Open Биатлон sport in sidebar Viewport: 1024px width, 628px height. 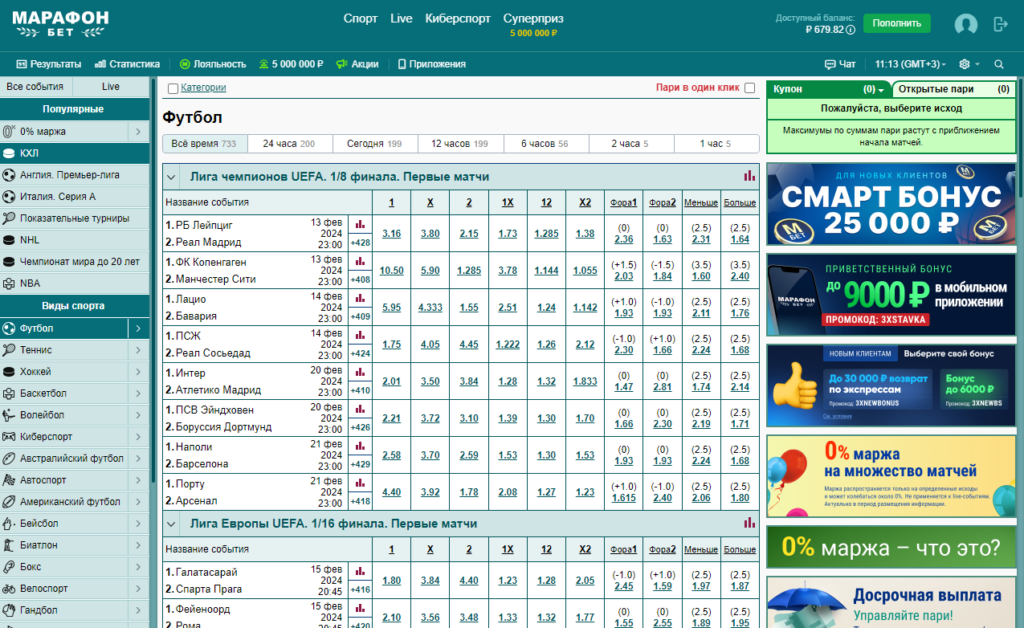click(63, 544)
